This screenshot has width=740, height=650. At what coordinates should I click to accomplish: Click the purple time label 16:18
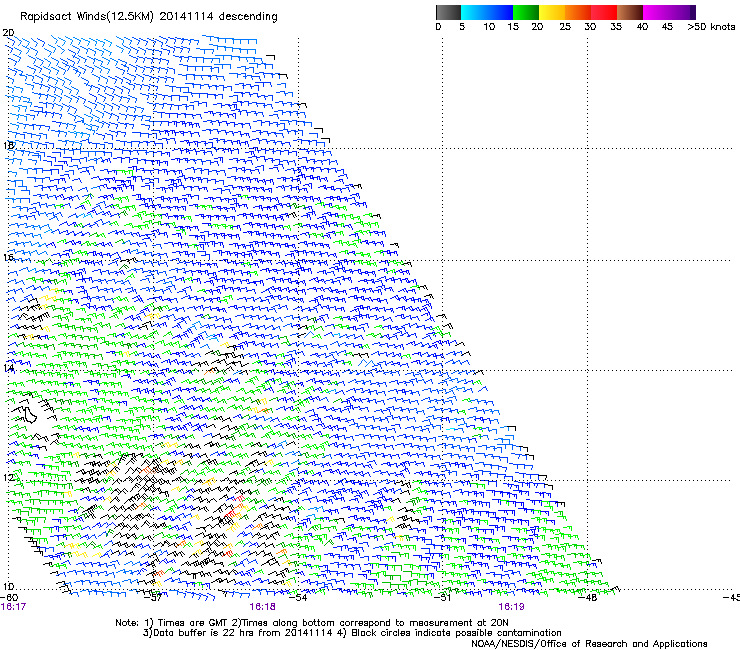click(262, 607)
